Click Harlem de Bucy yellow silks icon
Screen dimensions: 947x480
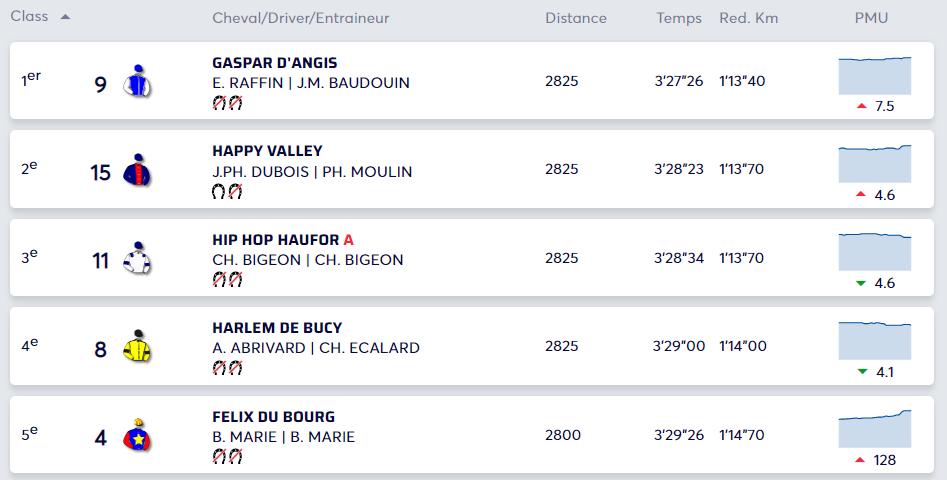(137, 346)
